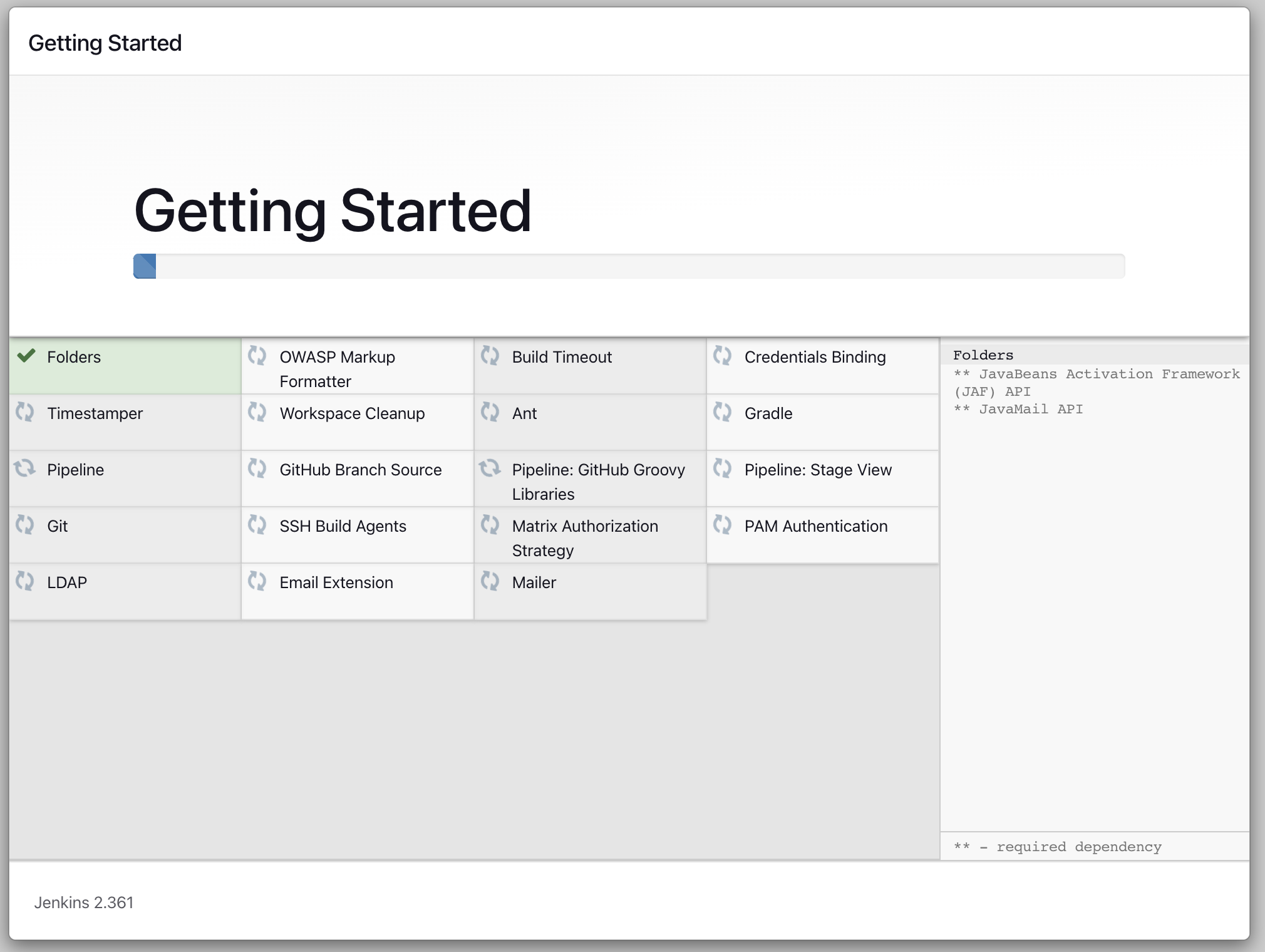Click the Folders heading in install log
This screenshot has height=952, width=1265.
click(983, 355)
